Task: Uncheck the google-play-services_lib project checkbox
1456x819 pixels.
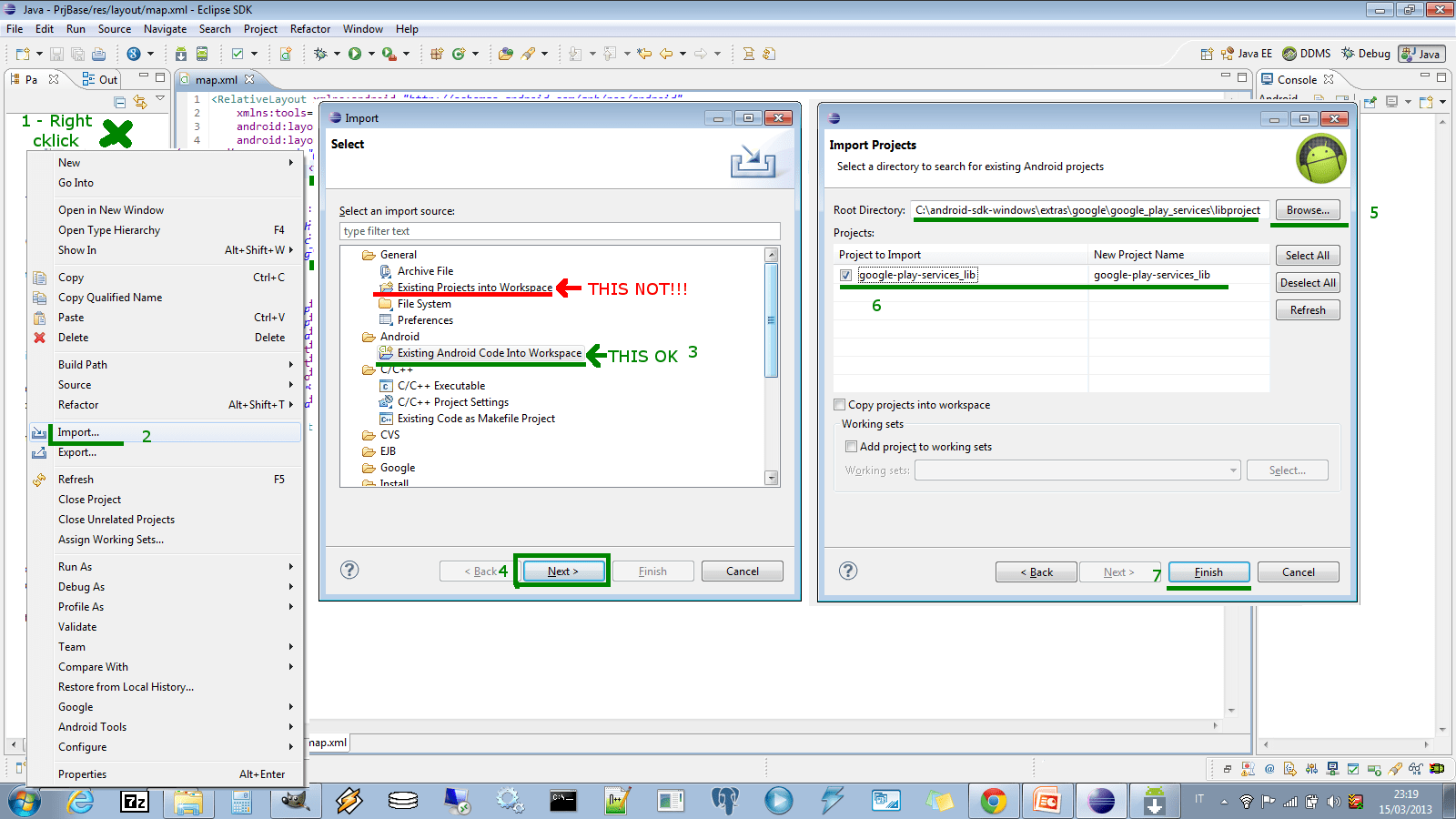Action: (x=846, y=275)
